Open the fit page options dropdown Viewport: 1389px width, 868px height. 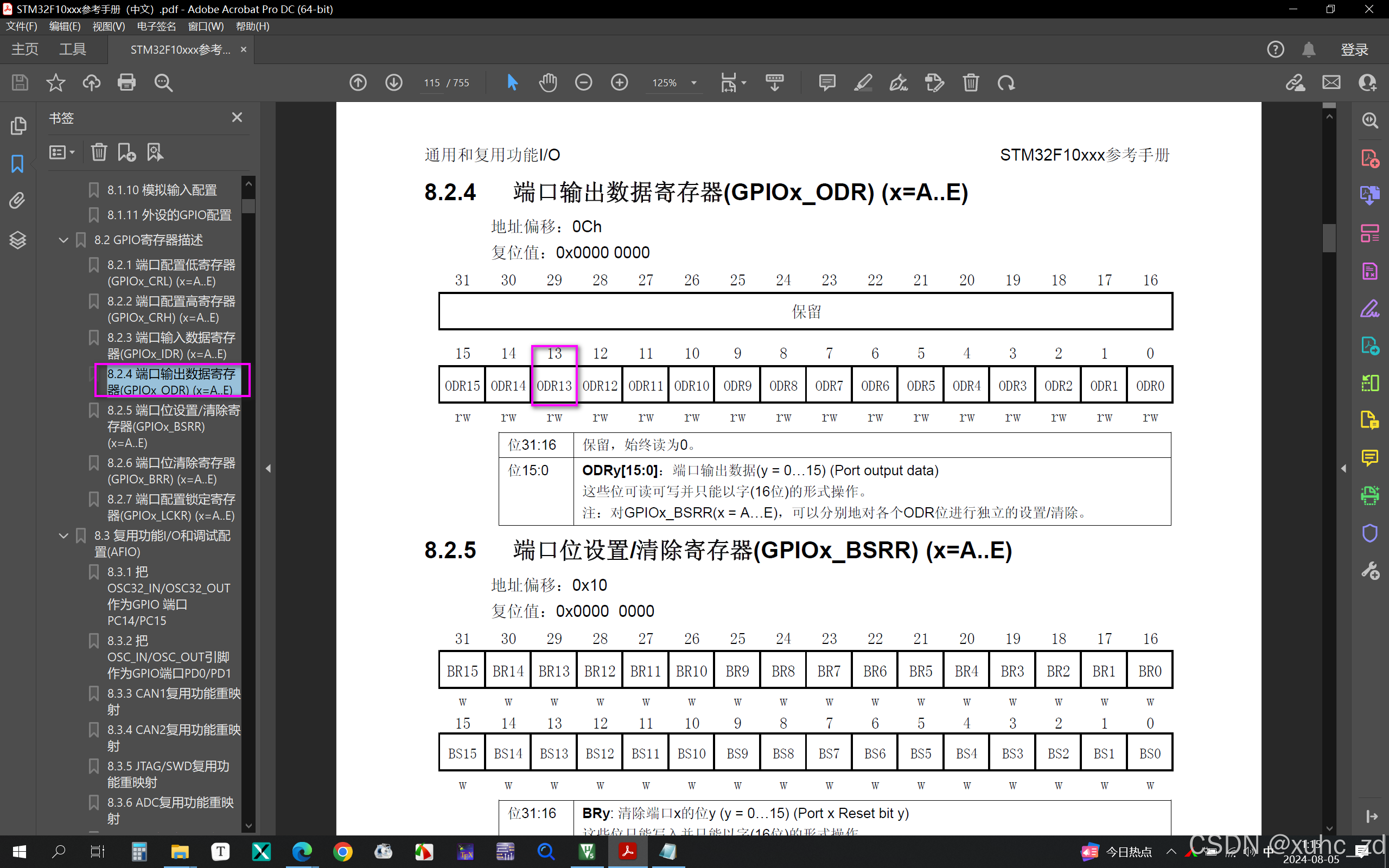734,82
